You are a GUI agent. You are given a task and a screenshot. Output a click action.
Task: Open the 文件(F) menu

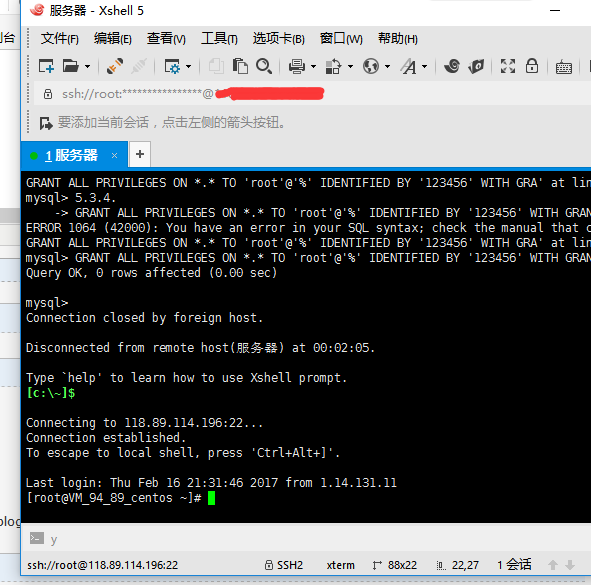point(60,38)
